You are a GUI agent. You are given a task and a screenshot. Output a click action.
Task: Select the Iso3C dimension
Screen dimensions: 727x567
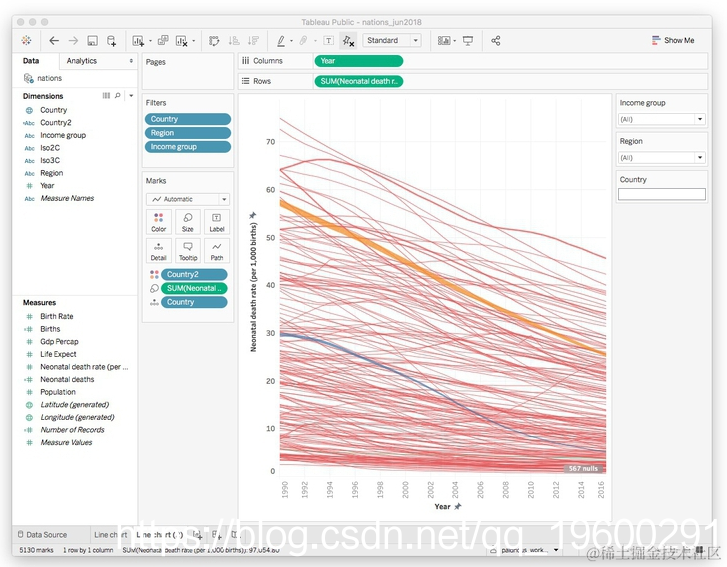[50, 160]
